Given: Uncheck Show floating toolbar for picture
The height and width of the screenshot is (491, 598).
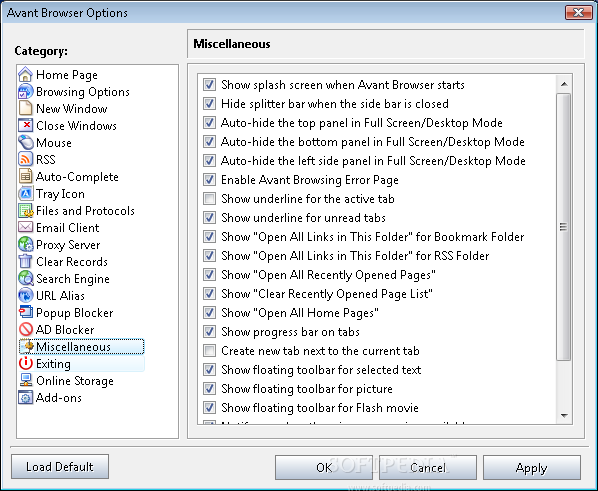Looking at the screenshot, I should click(x=209, y=388).
